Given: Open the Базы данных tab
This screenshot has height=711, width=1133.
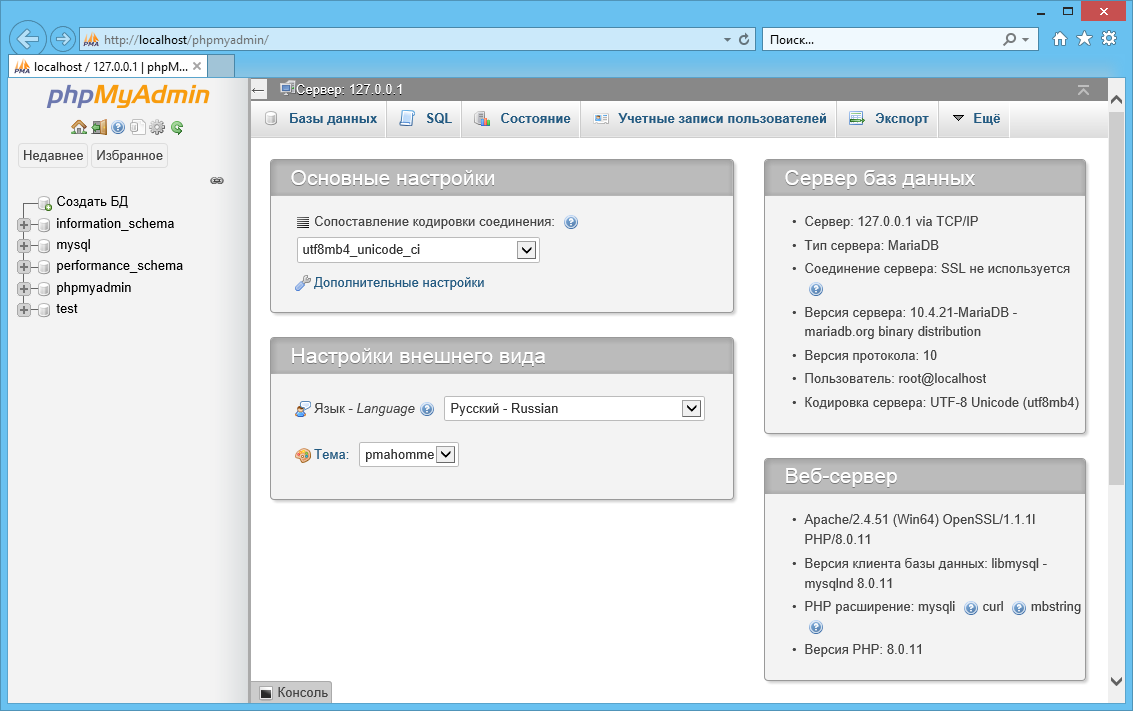Looking at the screenshot, I should click(321, 118).
